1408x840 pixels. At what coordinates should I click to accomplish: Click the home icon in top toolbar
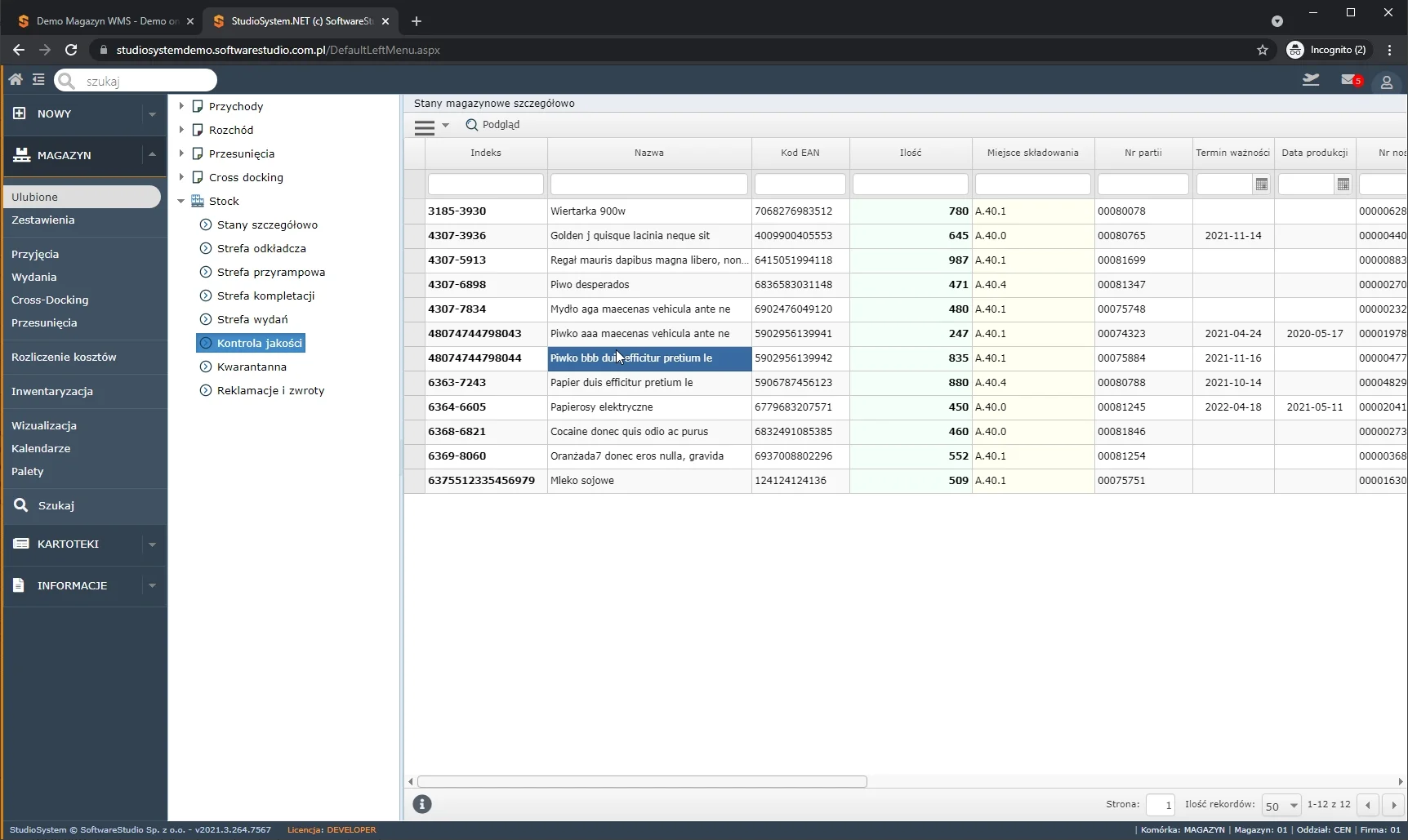click(16, 79)
